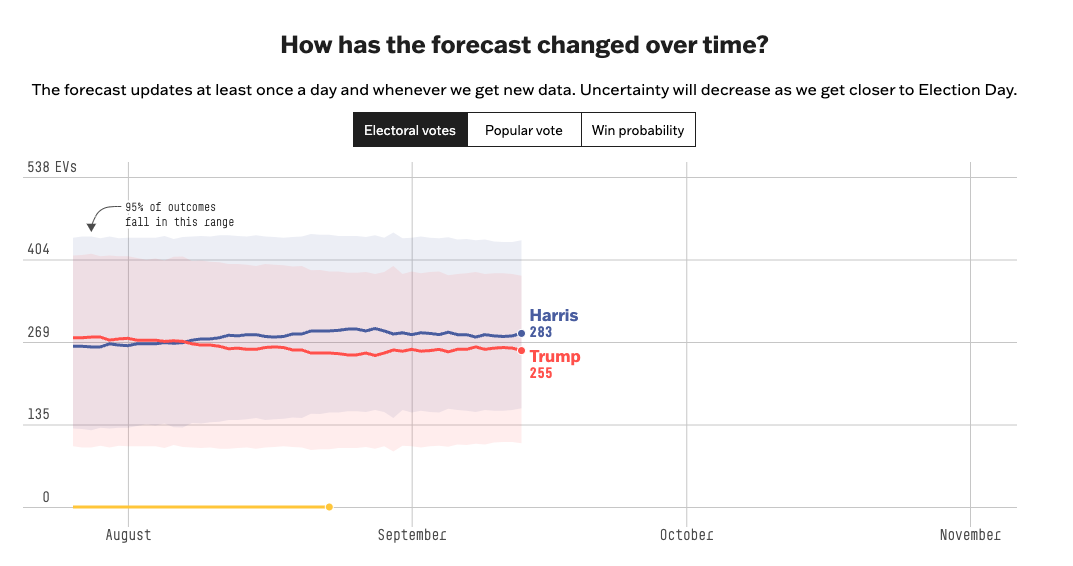Image resolution: width=1073 pixels, height=566 pixels.
Task: Click the September axis label
Action: pyautogui.click(x=411, y=535)
